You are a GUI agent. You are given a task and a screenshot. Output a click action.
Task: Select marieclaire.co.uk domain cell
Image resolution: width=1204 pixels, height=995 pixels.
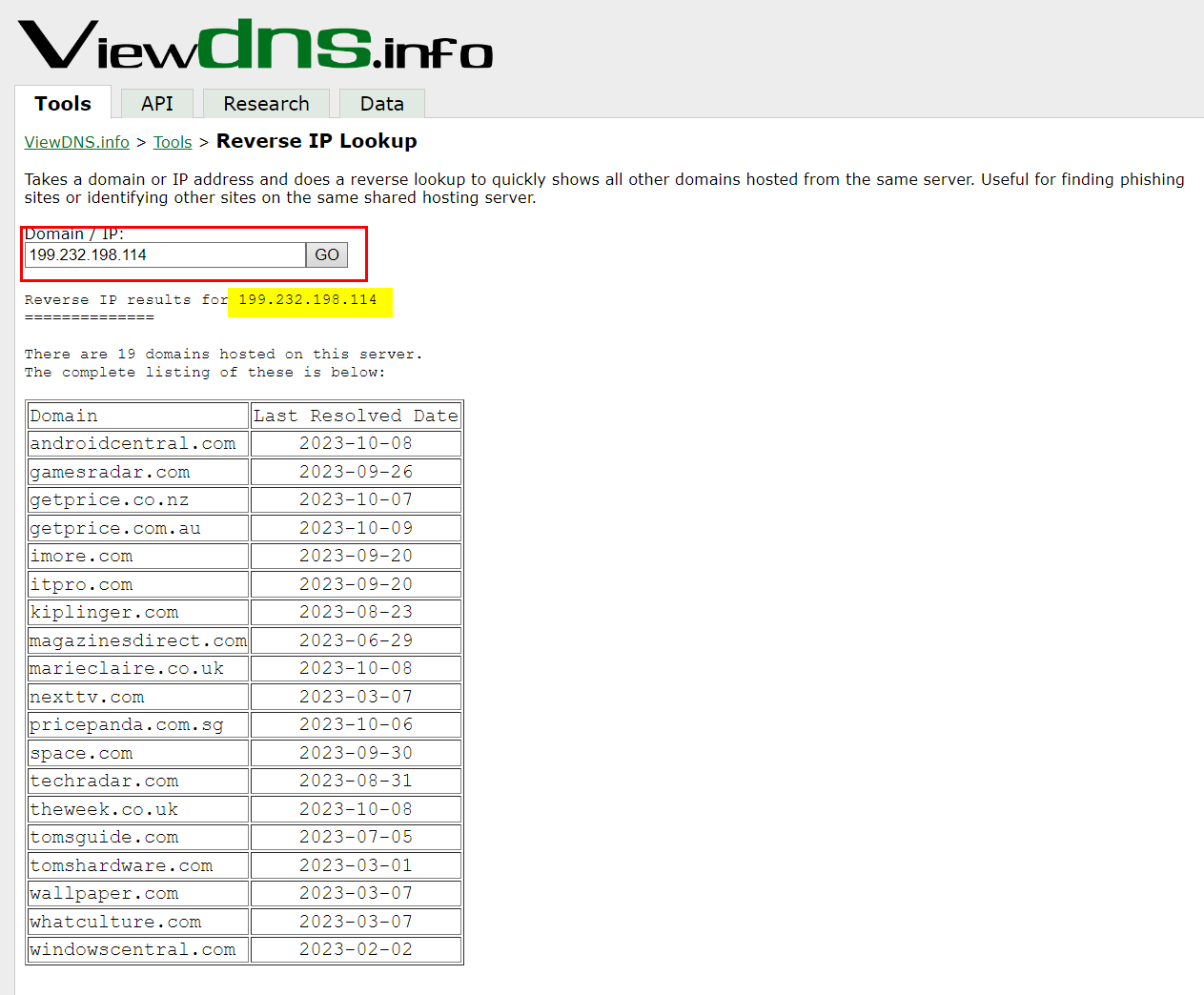click(x=138, y=668)
